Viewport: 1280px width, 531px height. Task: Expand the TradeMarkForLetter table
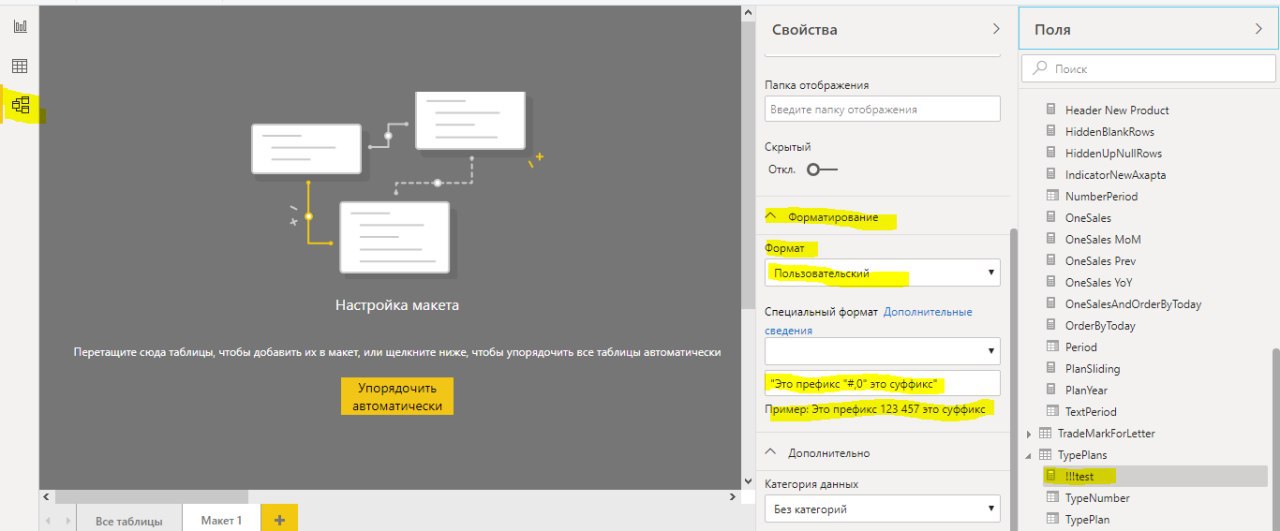click(x=1029, y=433)
